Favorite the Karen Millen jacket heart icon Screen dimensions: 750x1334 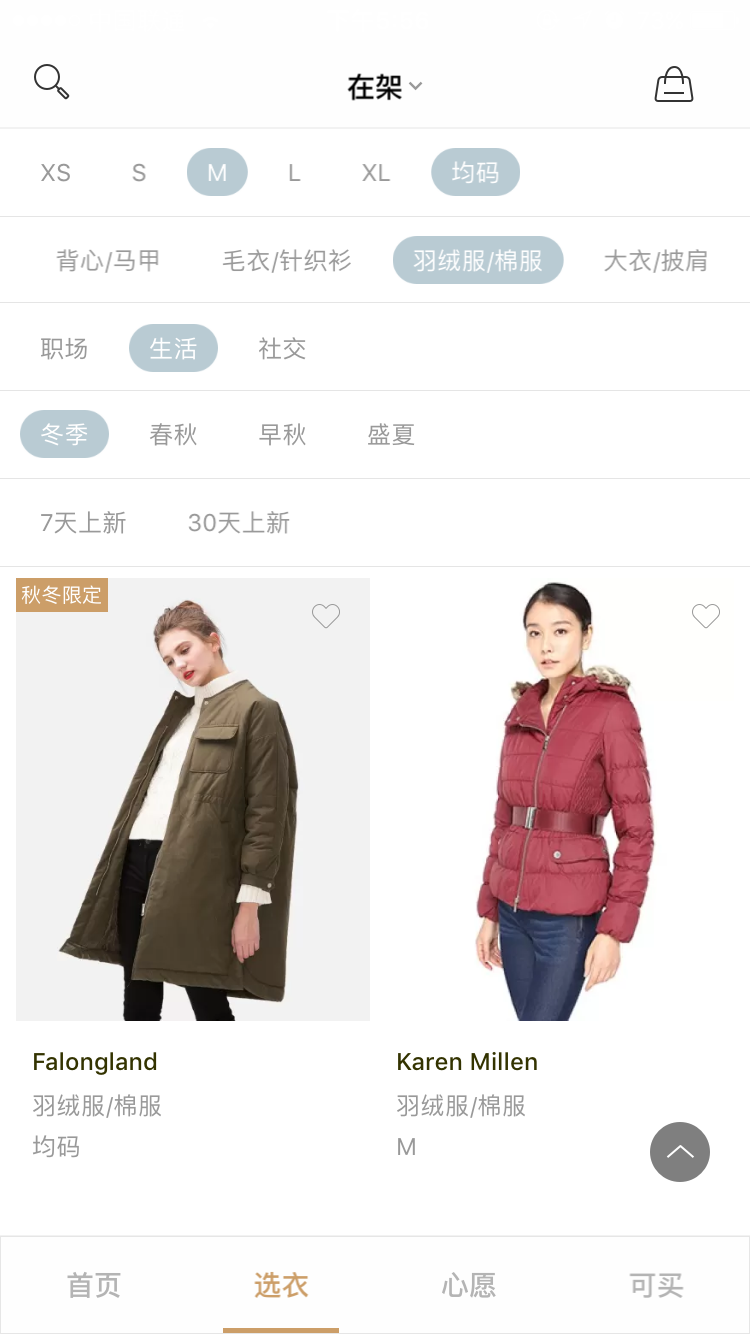point(706,616)
